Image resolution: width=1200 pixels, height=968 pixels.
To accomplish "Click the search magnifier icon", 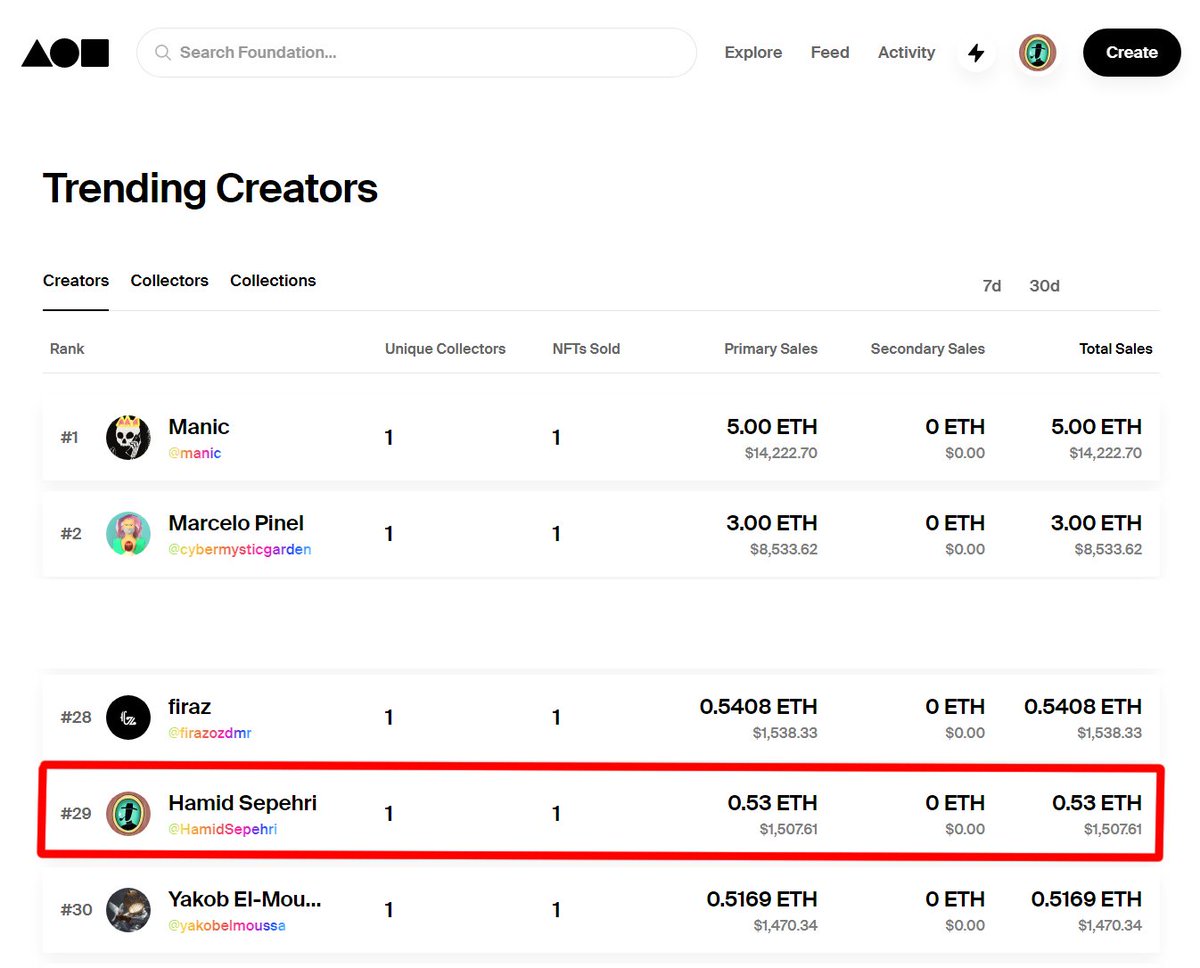I will (163, 53).
